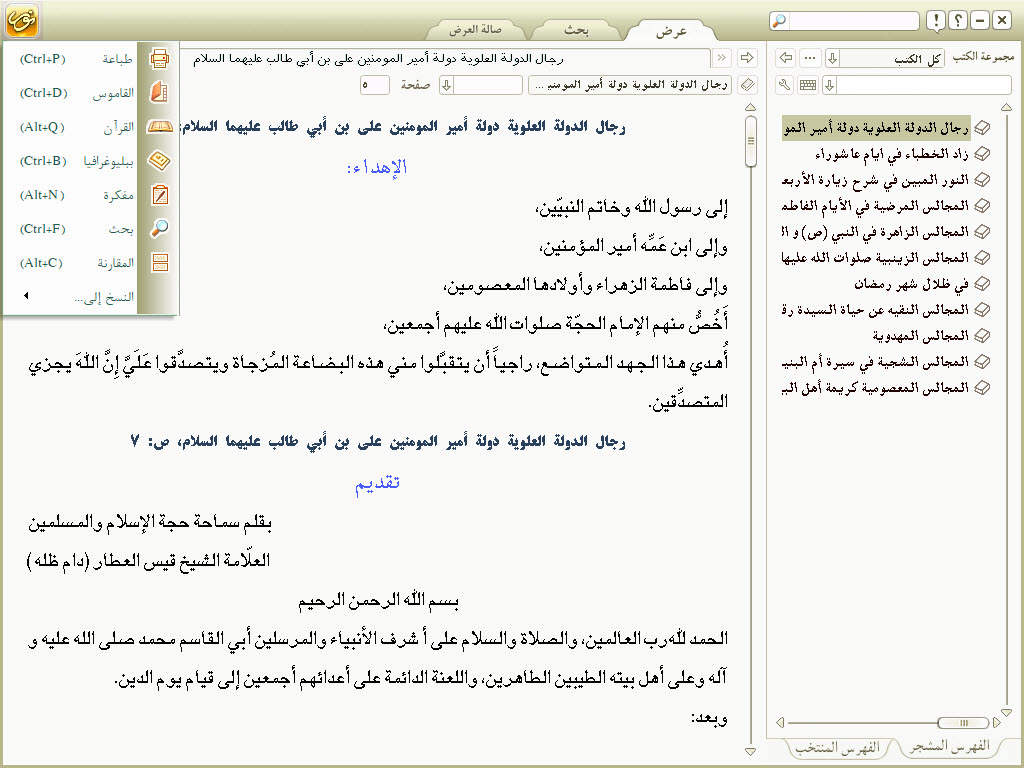Screen dimensions: 1024x768
Task: Click the exclamation mark info button
Action: click(934, 21)
